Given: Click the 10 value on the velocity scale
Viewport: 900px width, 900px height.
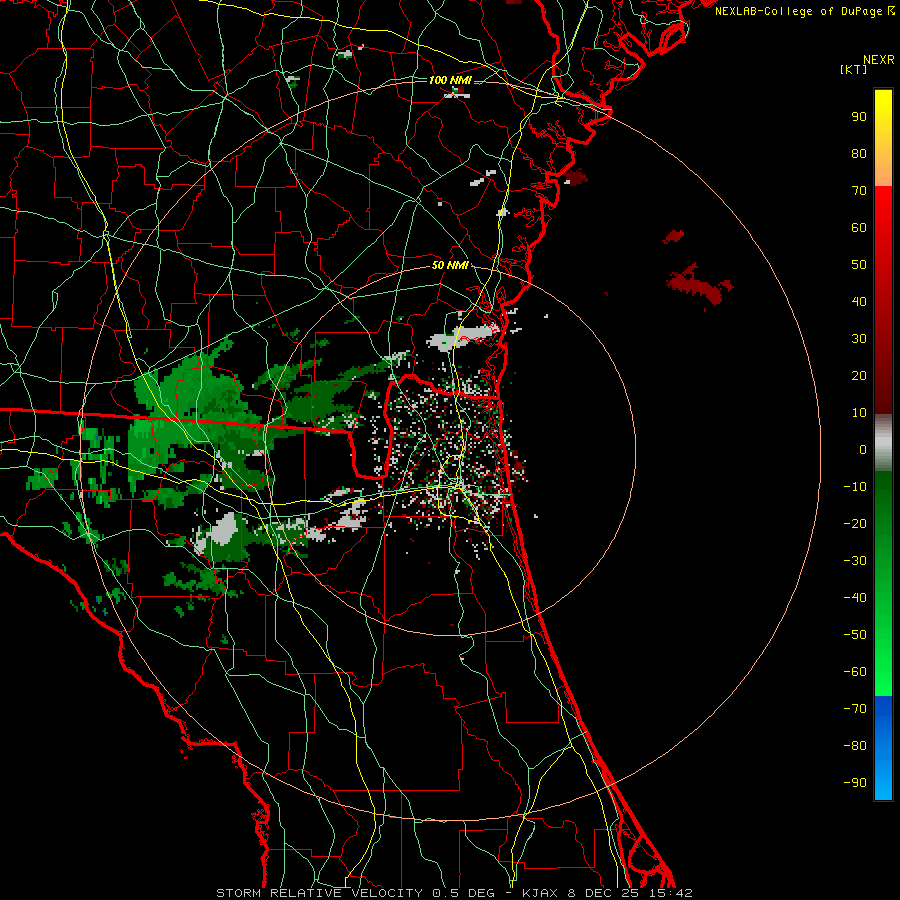Looking at the screenshot, I should pos(859,413).
